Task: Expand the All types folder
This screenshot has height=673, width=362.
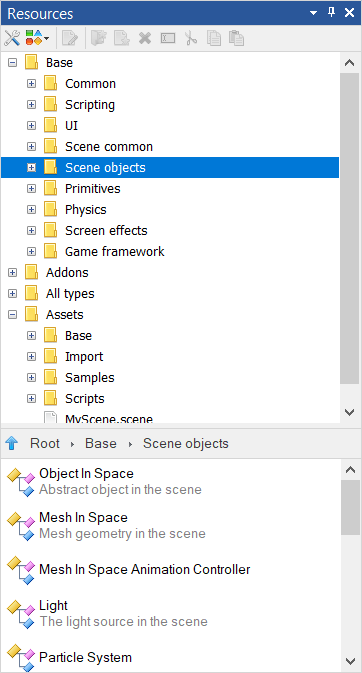Action: coord(12,294)
